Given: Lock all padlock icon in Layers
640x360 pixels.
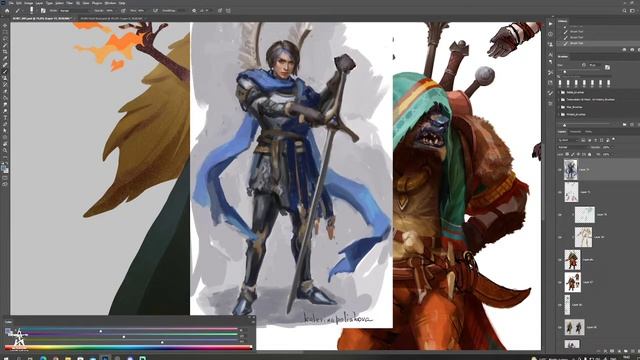Looking at the screenshot, I should click(x=589, y=154).
